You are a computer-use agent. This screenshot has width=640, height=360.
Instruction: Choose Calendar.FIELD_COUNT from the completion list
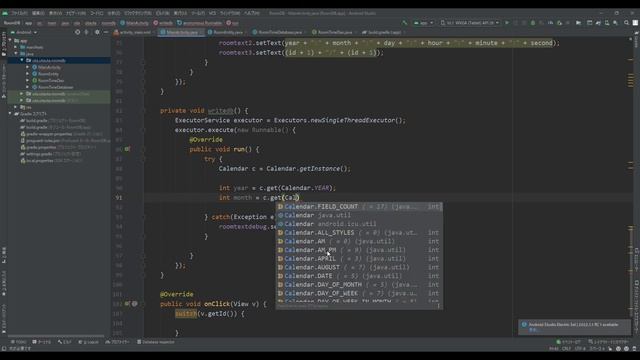359,207
